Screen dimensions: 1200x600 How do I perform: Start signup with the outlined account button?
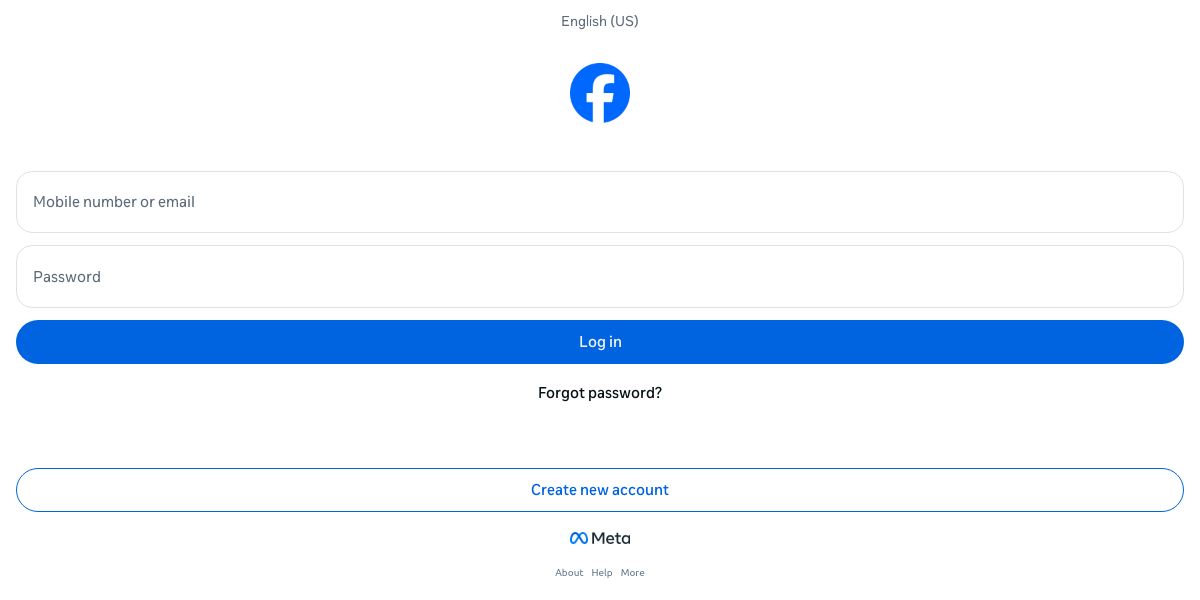[600, 490]
